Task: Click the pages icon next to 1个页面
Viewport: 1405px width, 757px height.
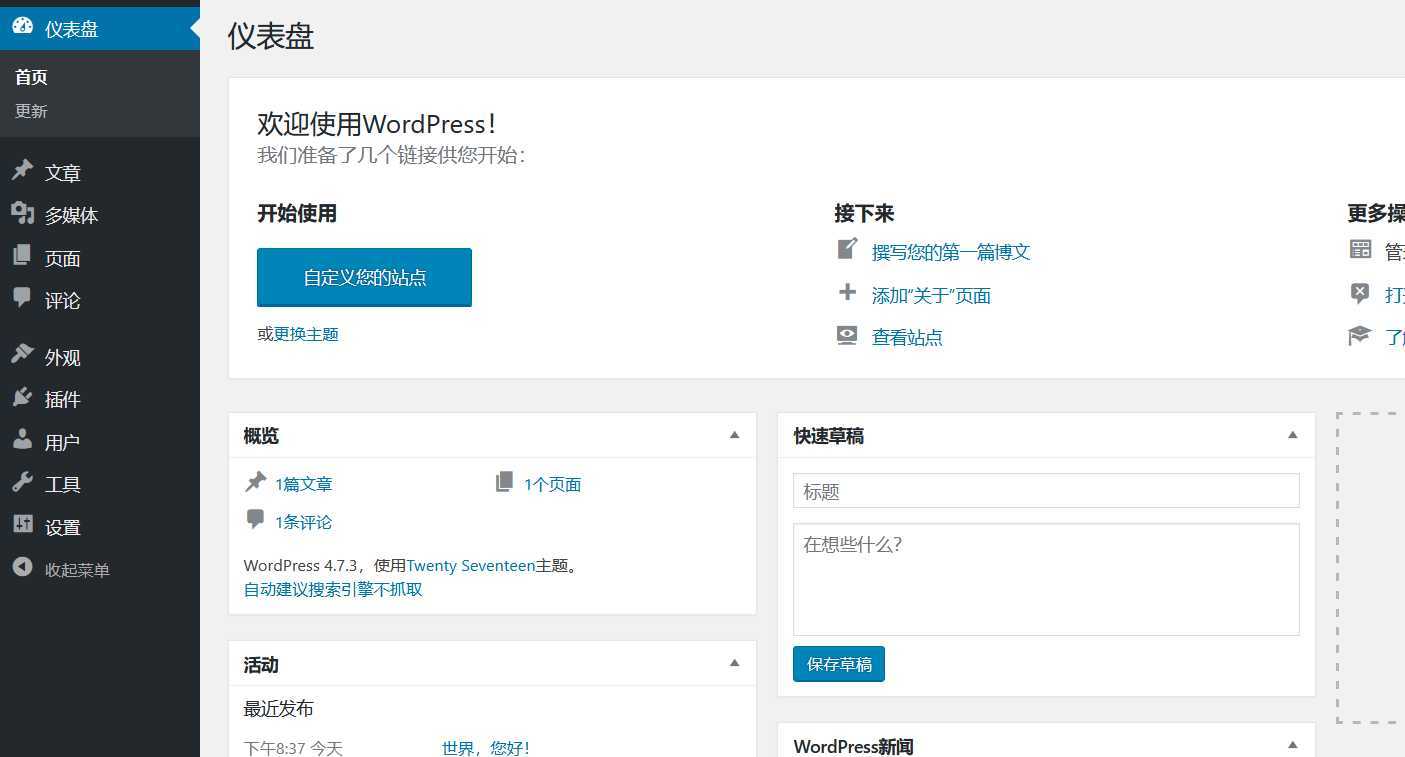Action: [x=505, y=483]
